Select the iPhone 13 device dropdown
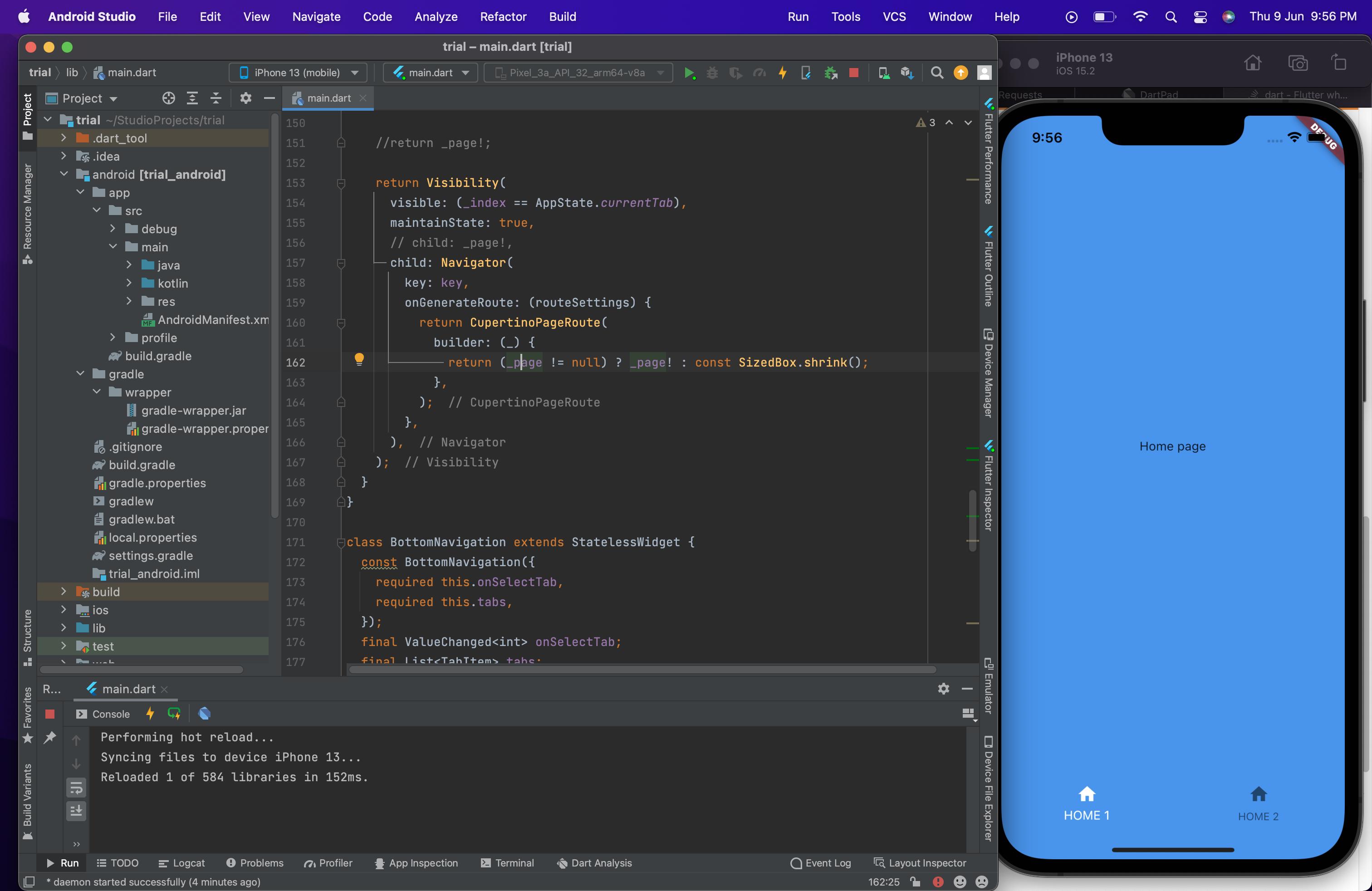Screen dimensions: 1372x891 pos(298,73)
